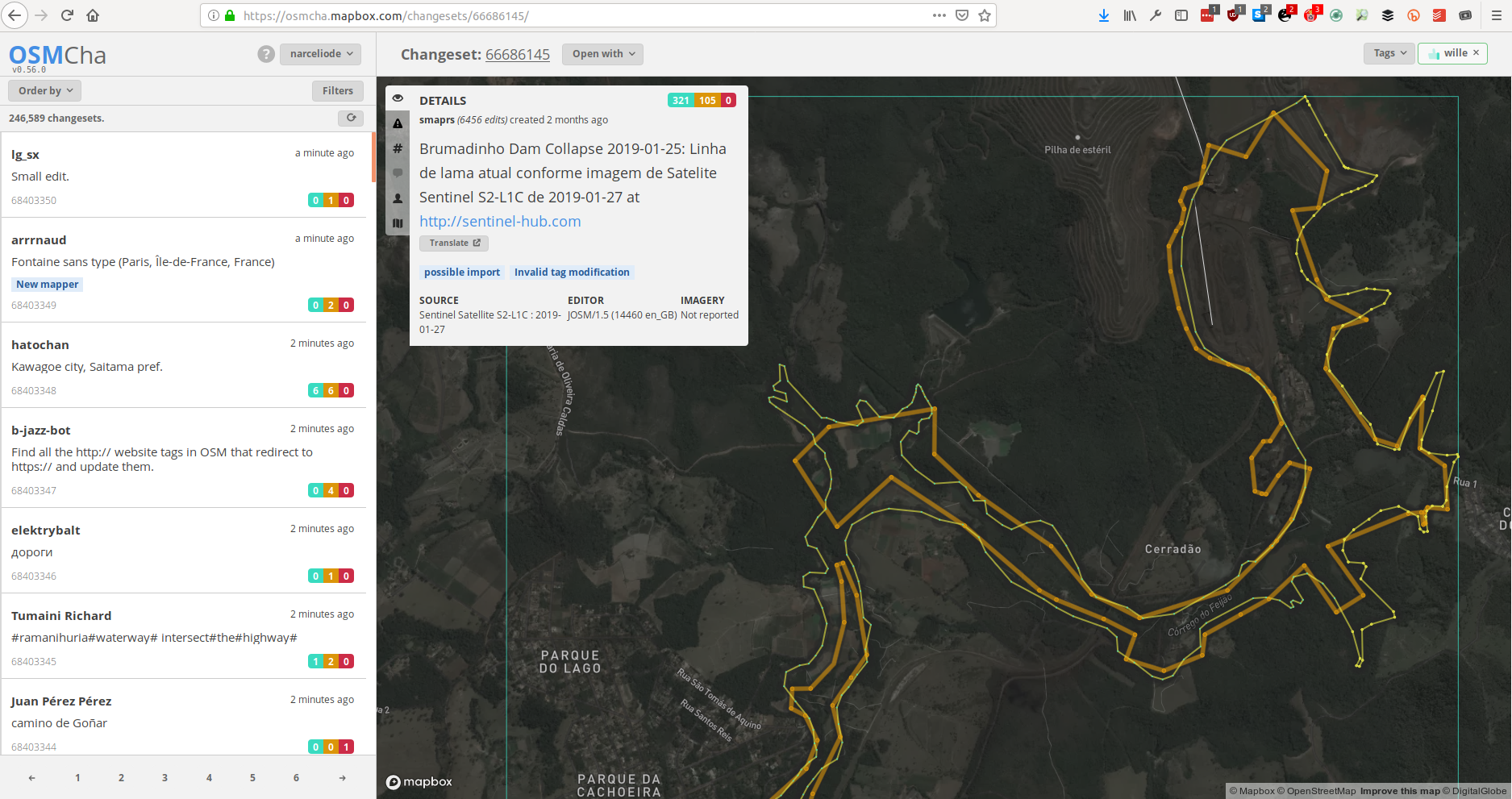The image size is (1512, 799).
Task: Open b-jazz-bot website tags changeset
Action: coord(184,458)
